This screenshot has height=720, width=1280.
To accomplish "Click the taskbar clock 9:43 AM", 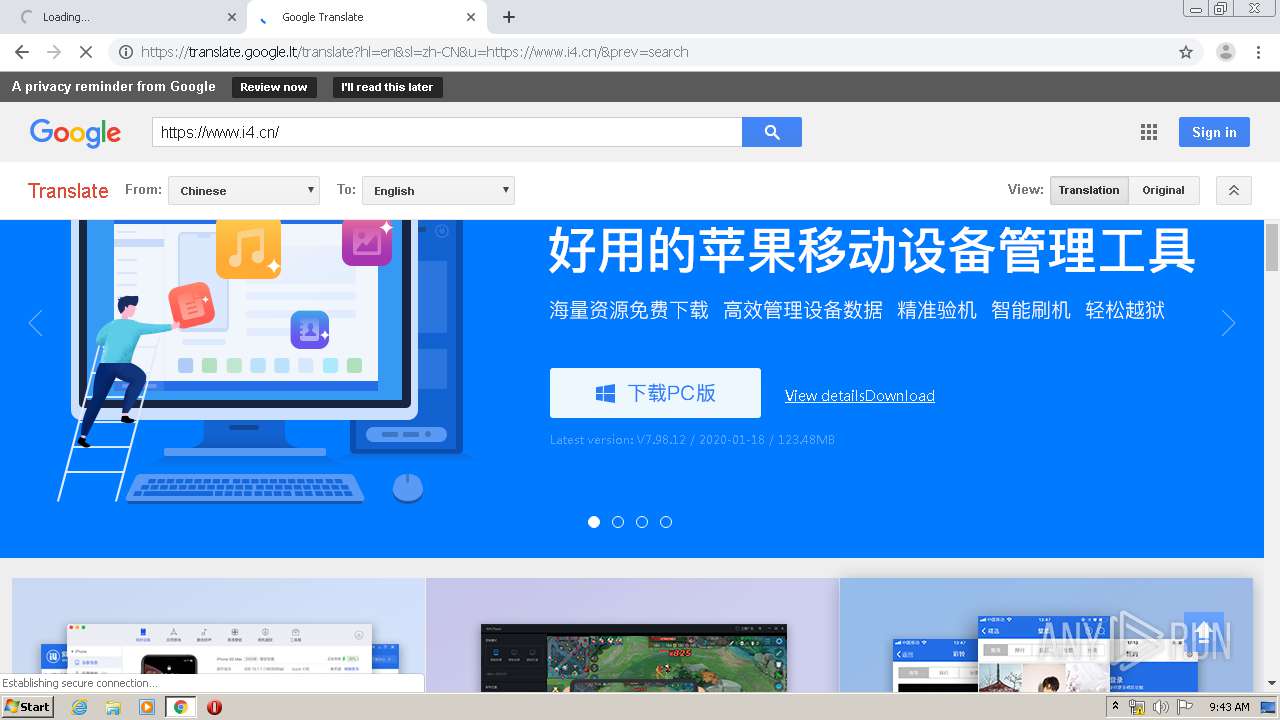I will [1229, 707].
